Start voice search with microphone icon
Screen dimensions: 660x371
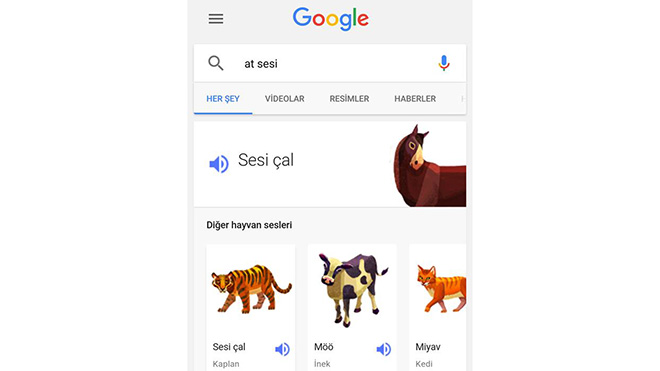point(444,63)
